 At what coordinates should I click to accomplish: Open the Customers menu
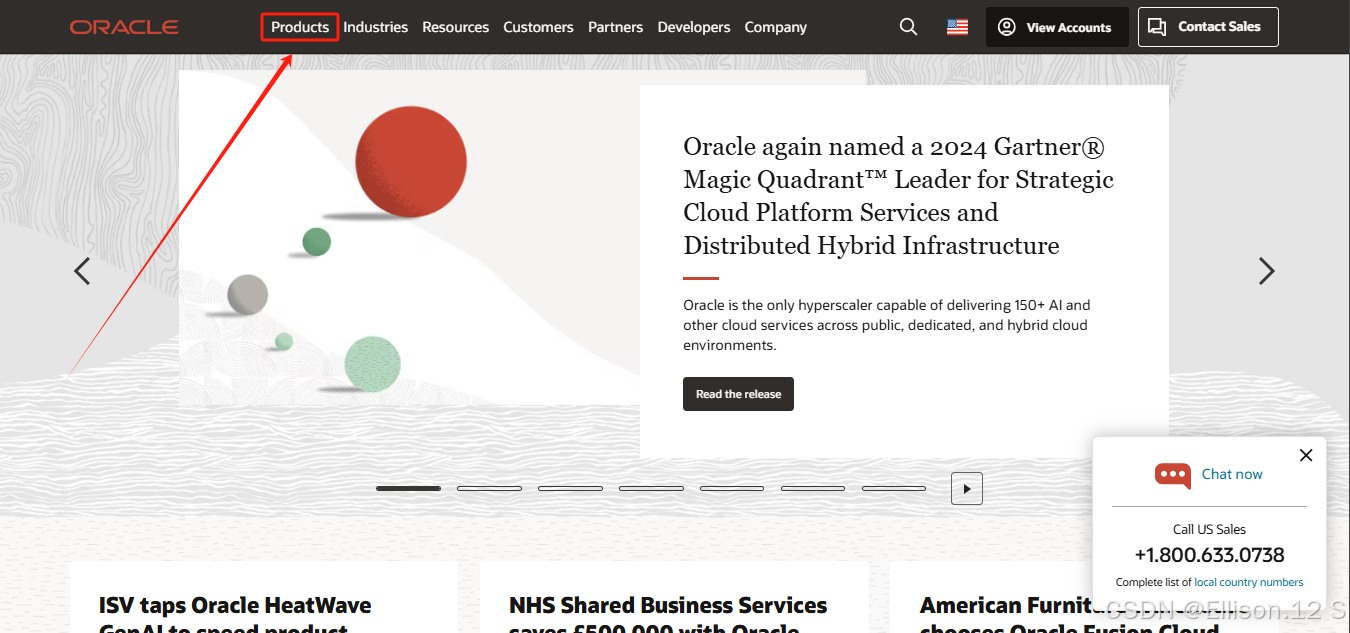[x=539, y=27]
